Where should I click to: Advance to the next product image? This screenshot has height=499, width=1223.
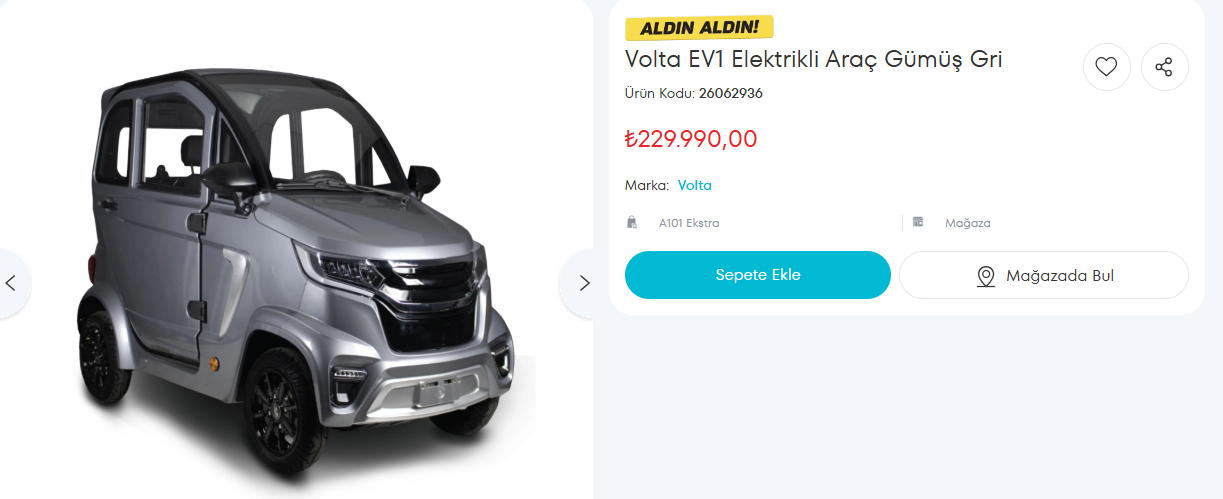584,283
